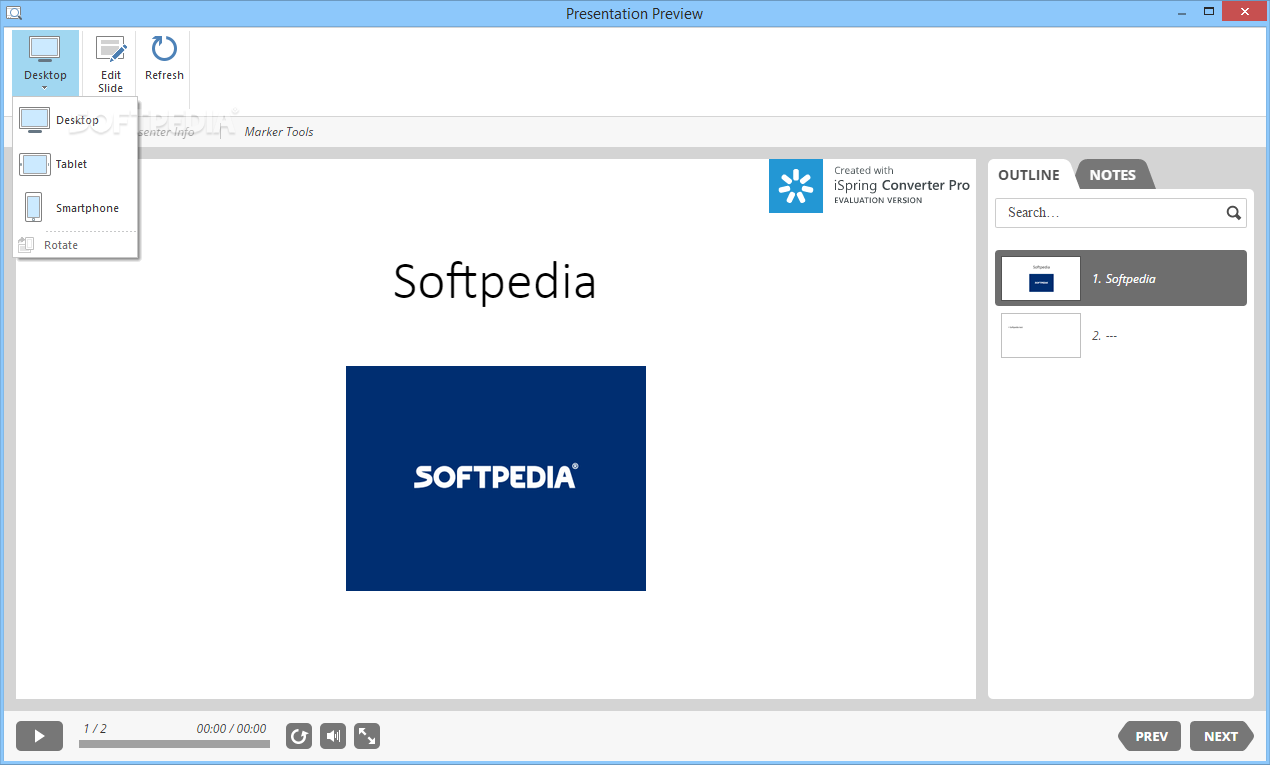Click the search magnifier icon
The image size is (1270, 765).
pos(1234,213)
